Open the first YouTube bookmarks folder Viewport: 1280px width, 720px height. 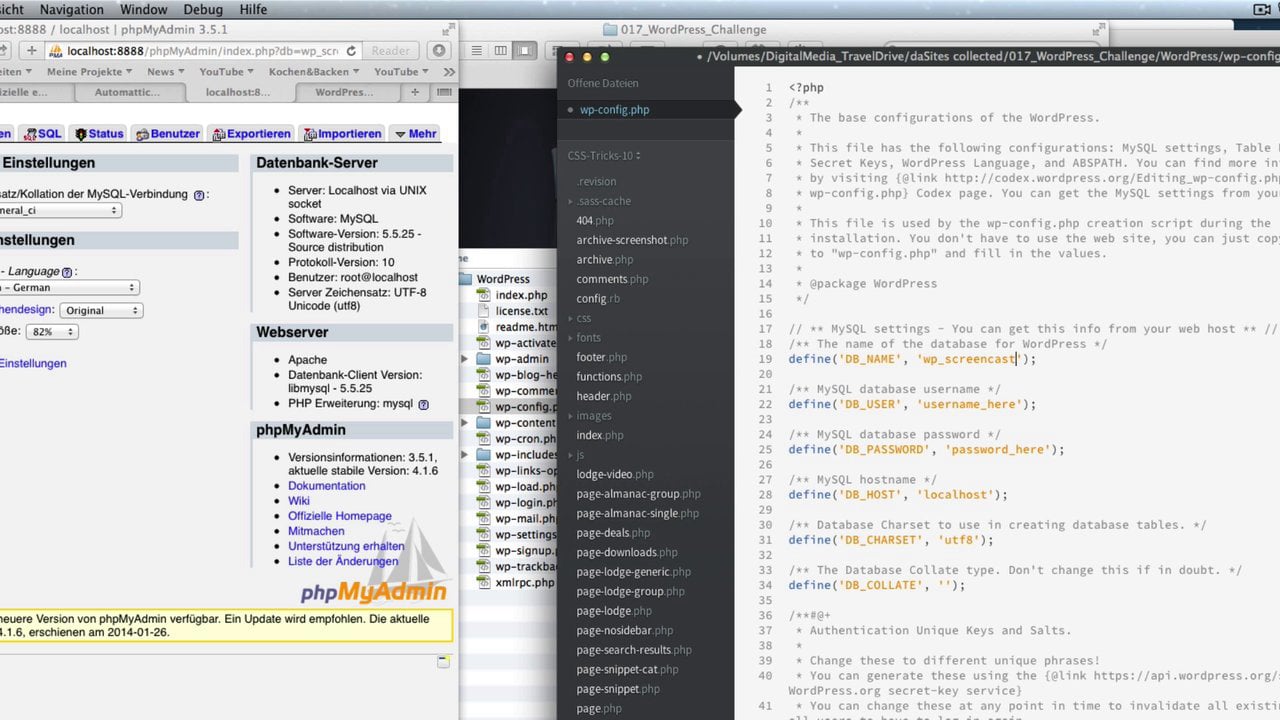click(x=226, y=72)
